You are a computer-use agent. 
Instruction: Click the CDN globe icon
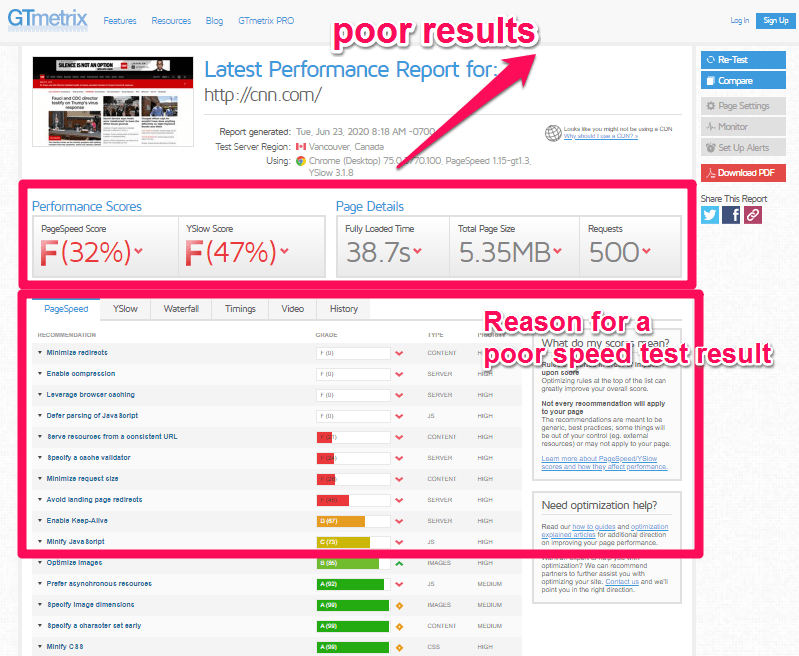point(553,133)
